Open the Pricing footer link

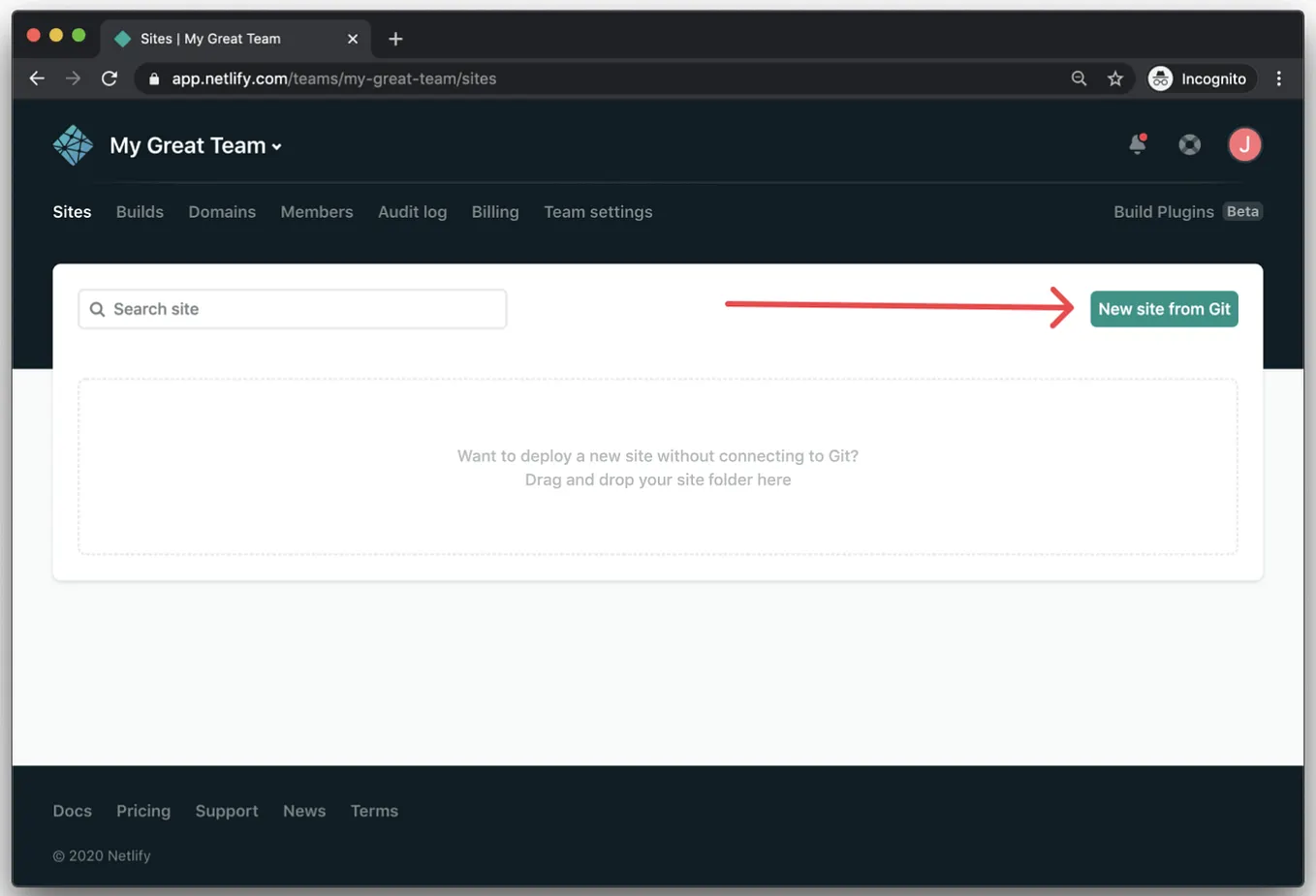143,811
